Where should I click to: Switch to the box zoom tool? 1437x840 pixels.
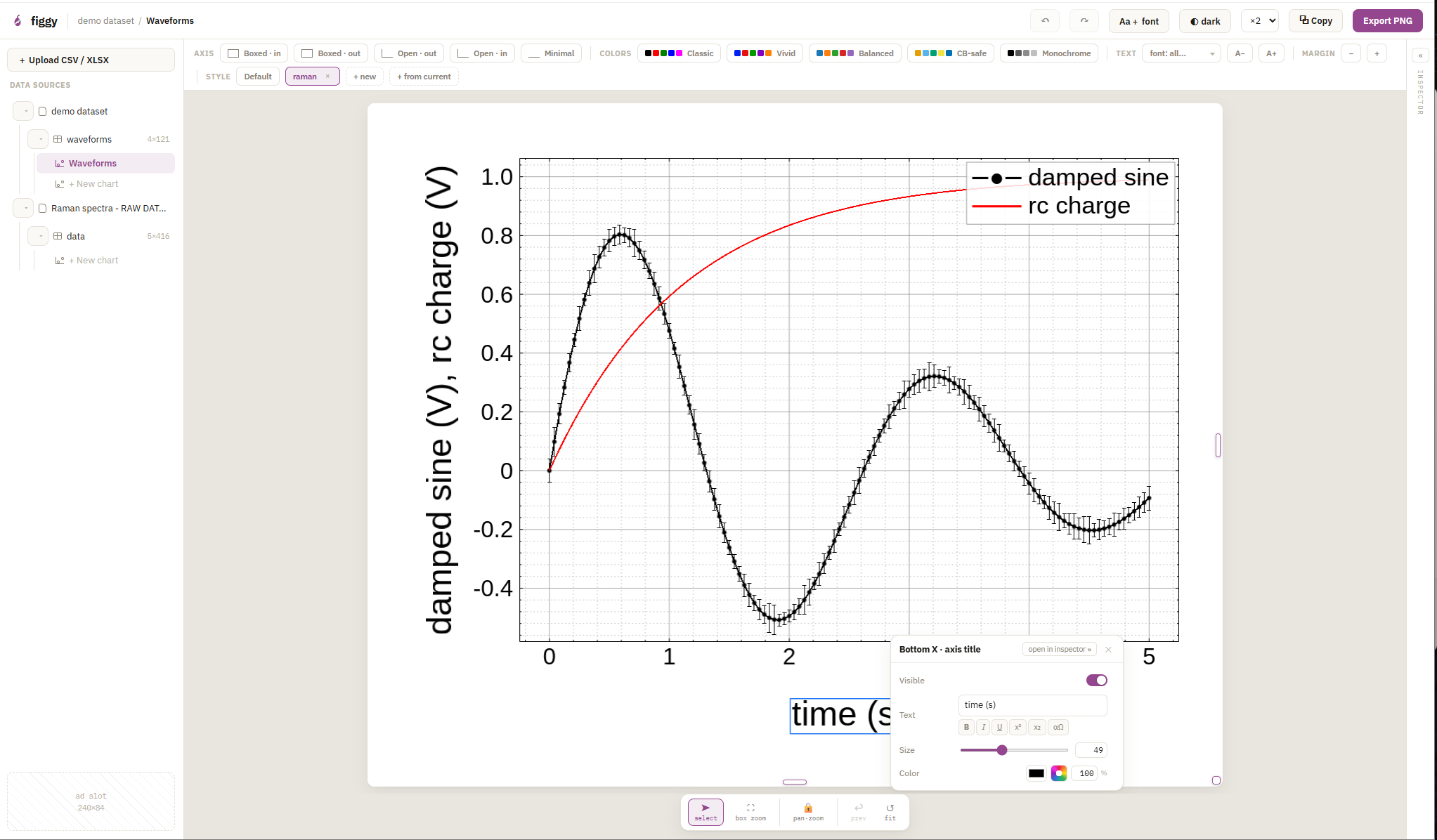750,812
